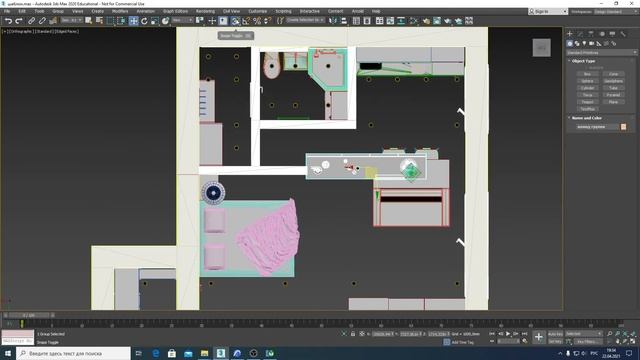
Task: Toggle the Angle Snap button
Action: [x=246, y=21]
